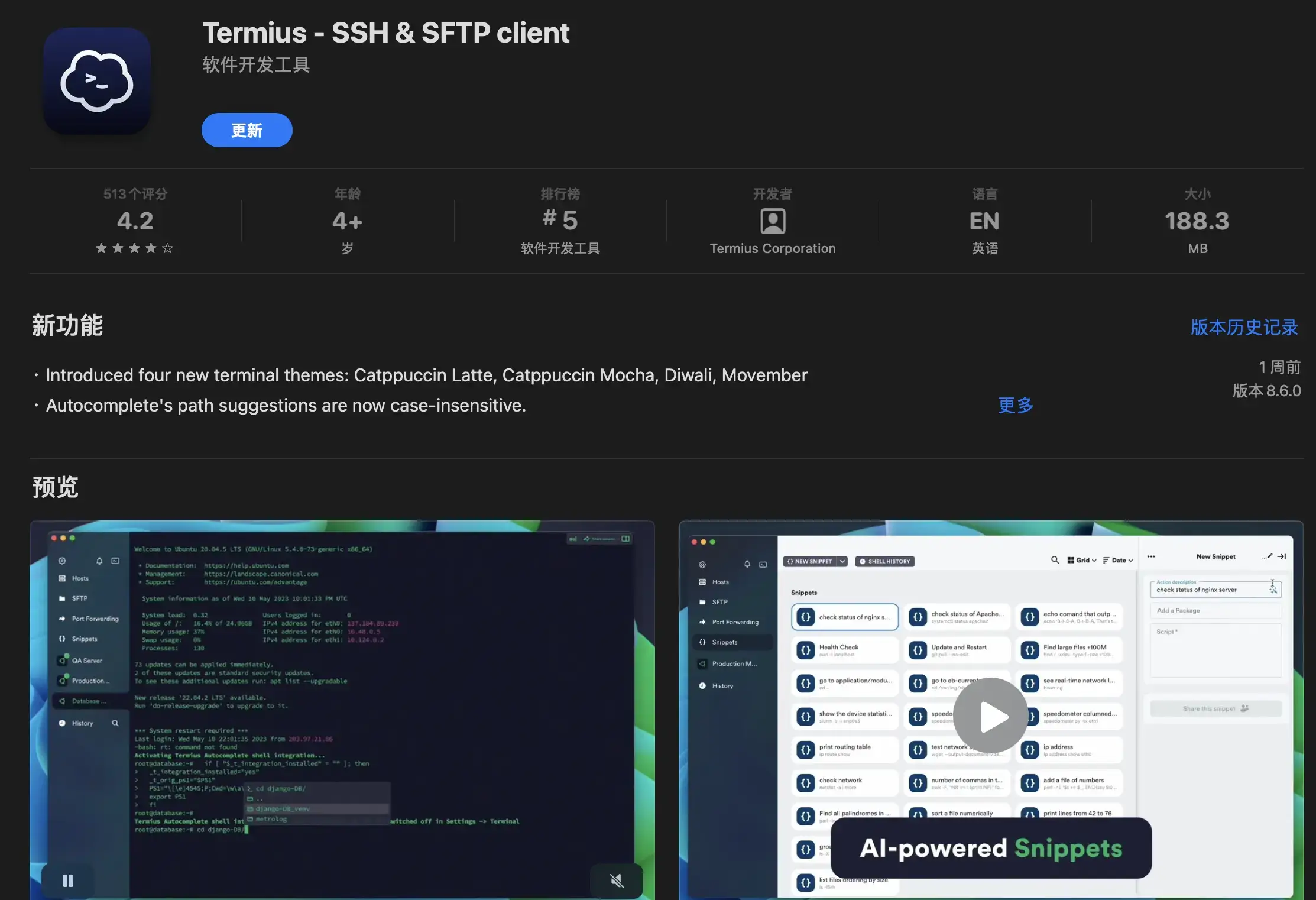Click the EN language info item
Viewport: 1316px width, 900px height.
coord(984,221)
